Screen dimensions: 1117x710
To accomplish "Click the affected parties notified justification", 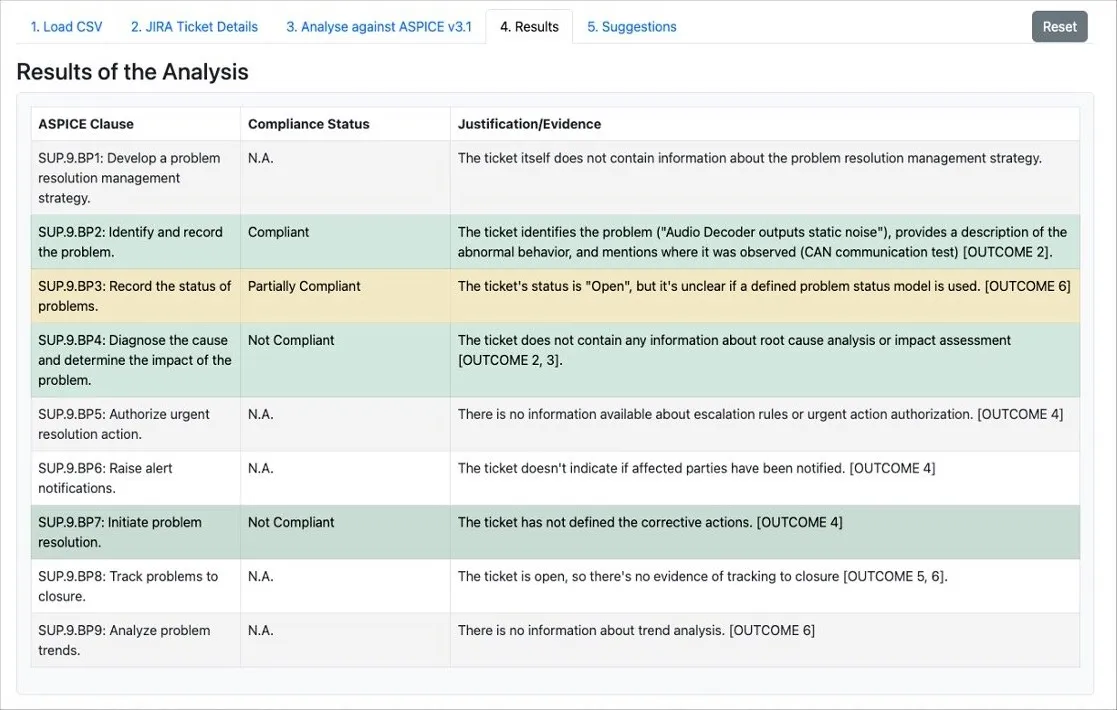I will tap(696, 469).
